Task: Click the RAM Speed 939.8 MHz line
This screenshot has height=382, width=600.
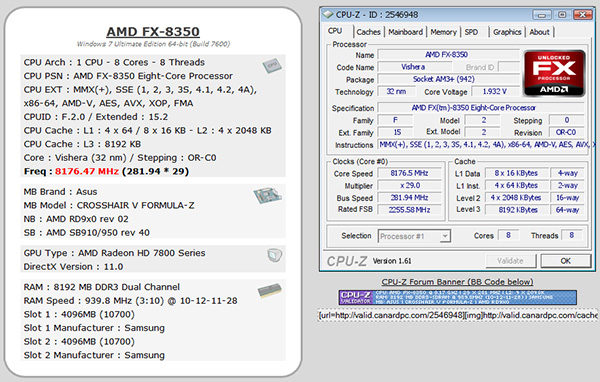Action: (x=130, y=301)
